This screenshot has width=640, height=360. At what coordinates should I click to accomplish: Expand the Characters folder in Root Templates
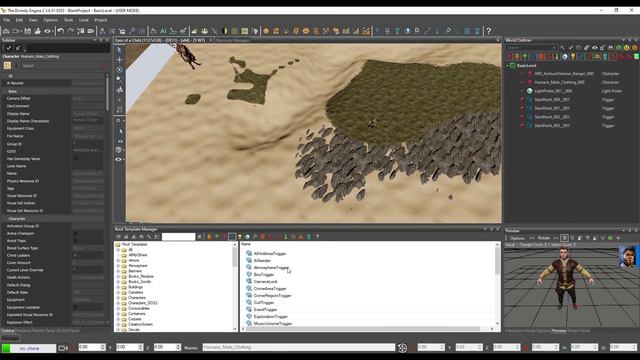(119, 298)
